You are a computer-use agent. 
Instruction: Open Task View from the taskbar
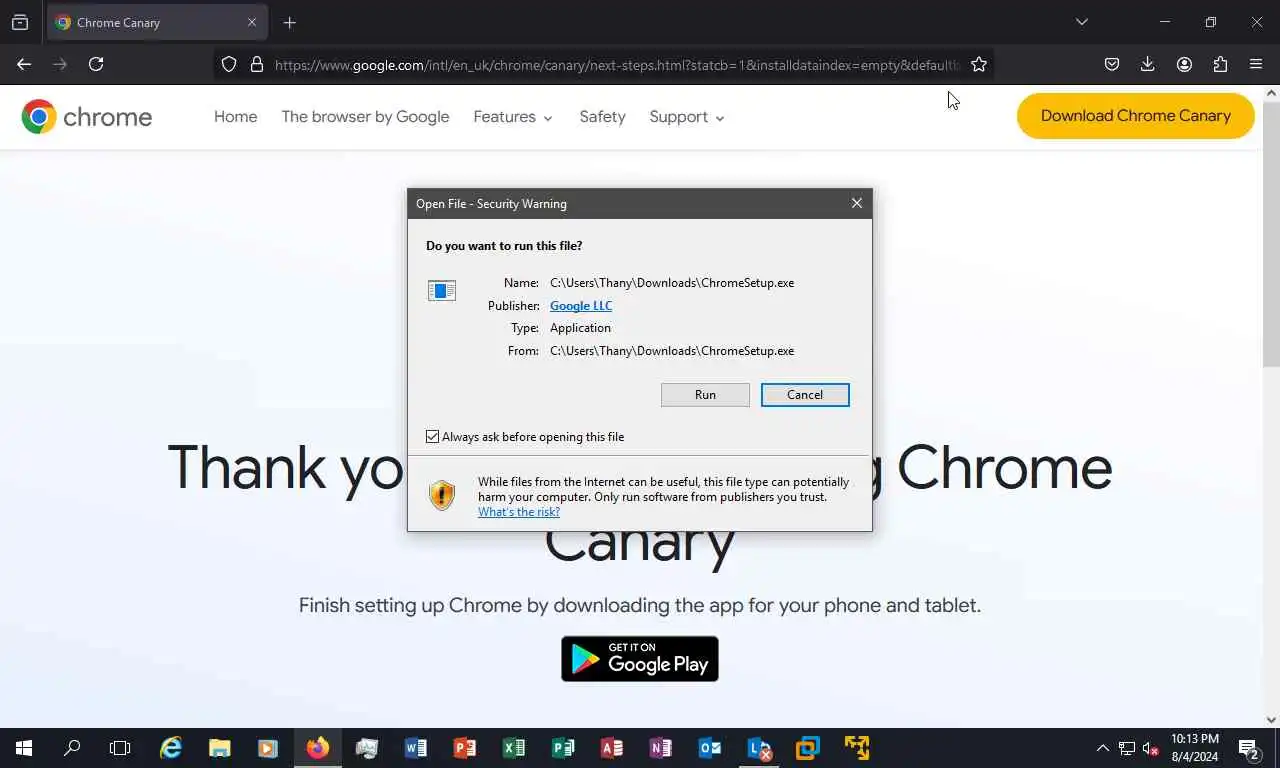click(x=120, y=748)
